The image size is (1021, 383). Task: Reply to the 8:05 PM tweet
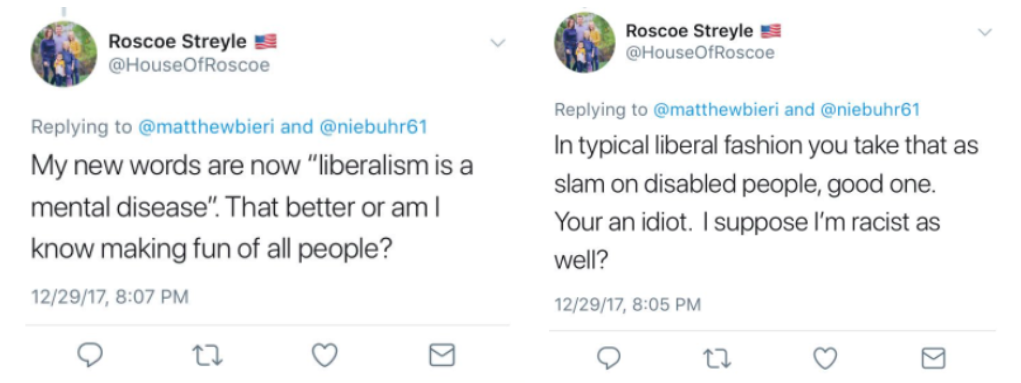pos(609,358)
